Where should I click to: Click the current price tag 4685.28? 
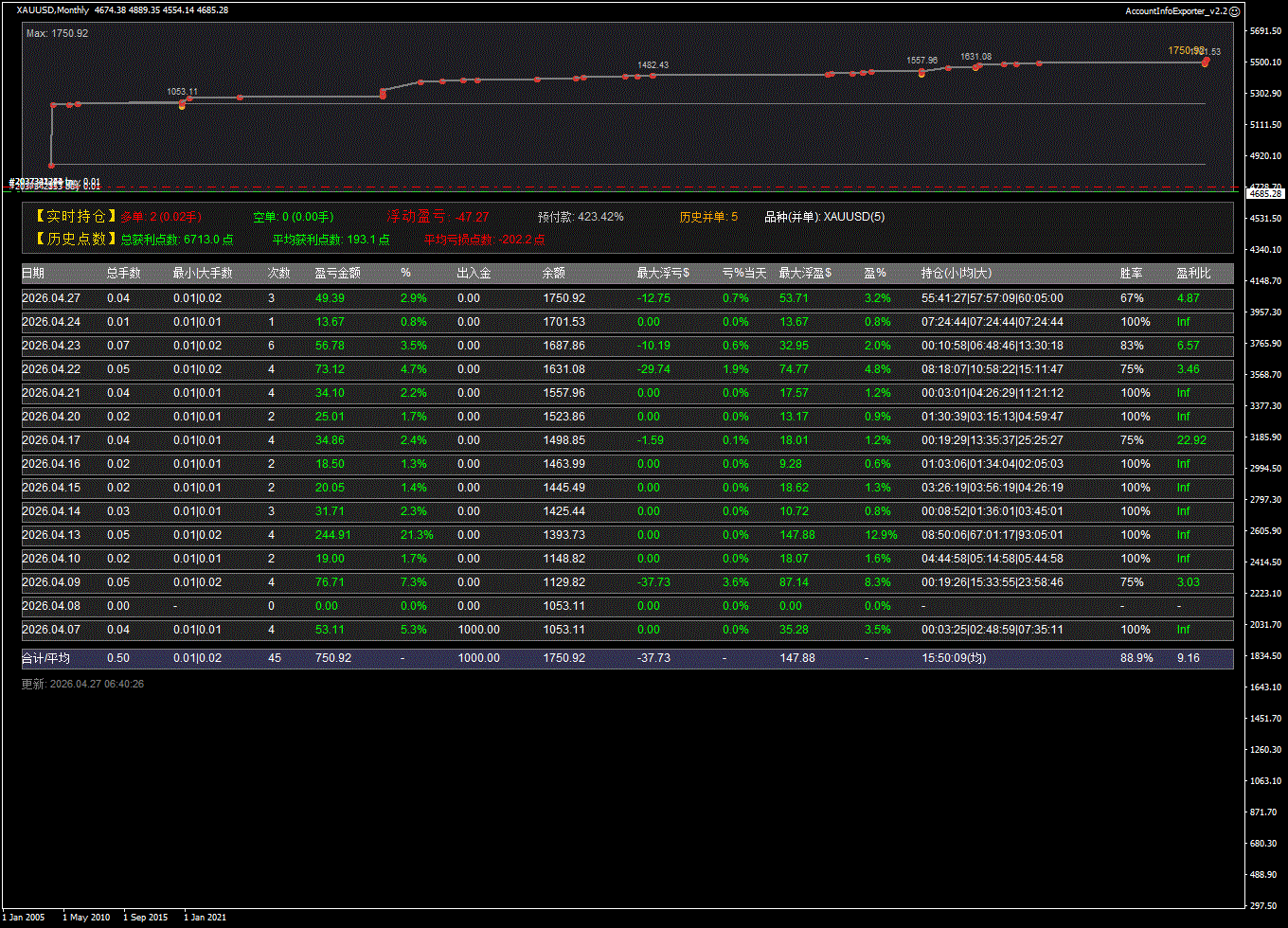click(x=1264, y=193)
